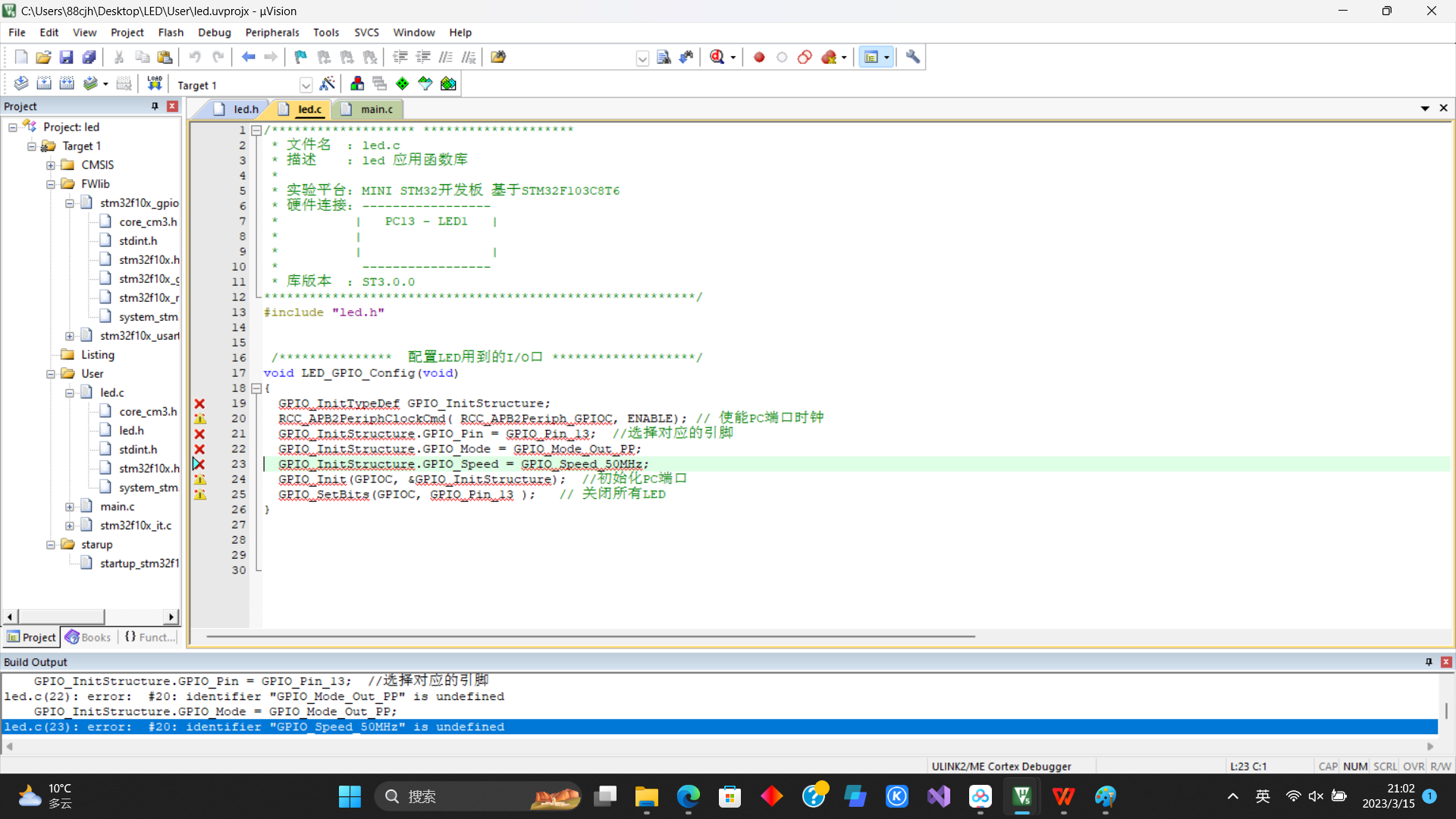Collapse code block at line 18
Screen dimensions: 1456x819
pyautogui.click(x=256, y=388)
